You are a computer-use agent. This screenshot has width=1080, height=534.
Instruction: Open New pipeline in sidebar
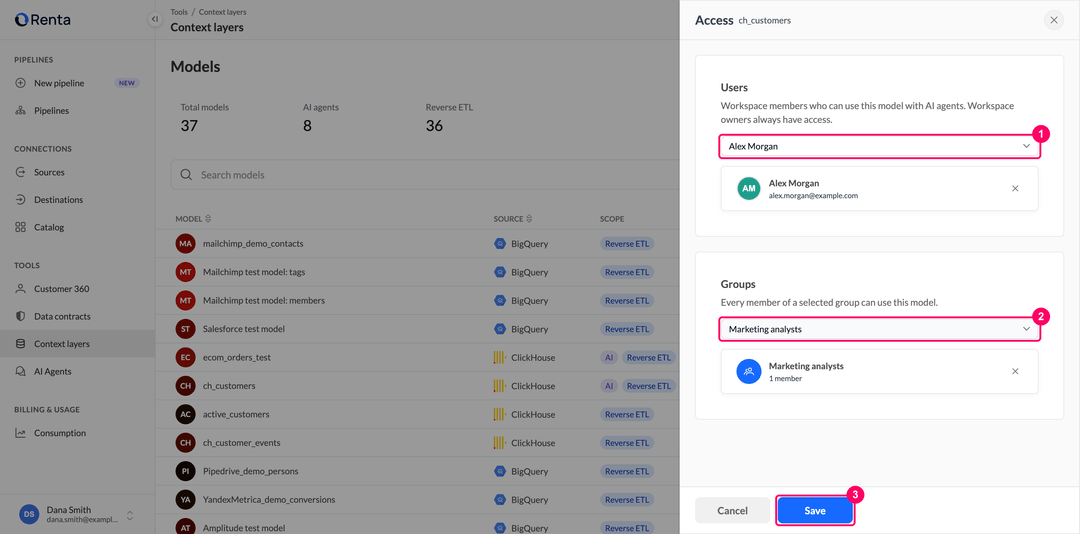(x=78, y=83)
